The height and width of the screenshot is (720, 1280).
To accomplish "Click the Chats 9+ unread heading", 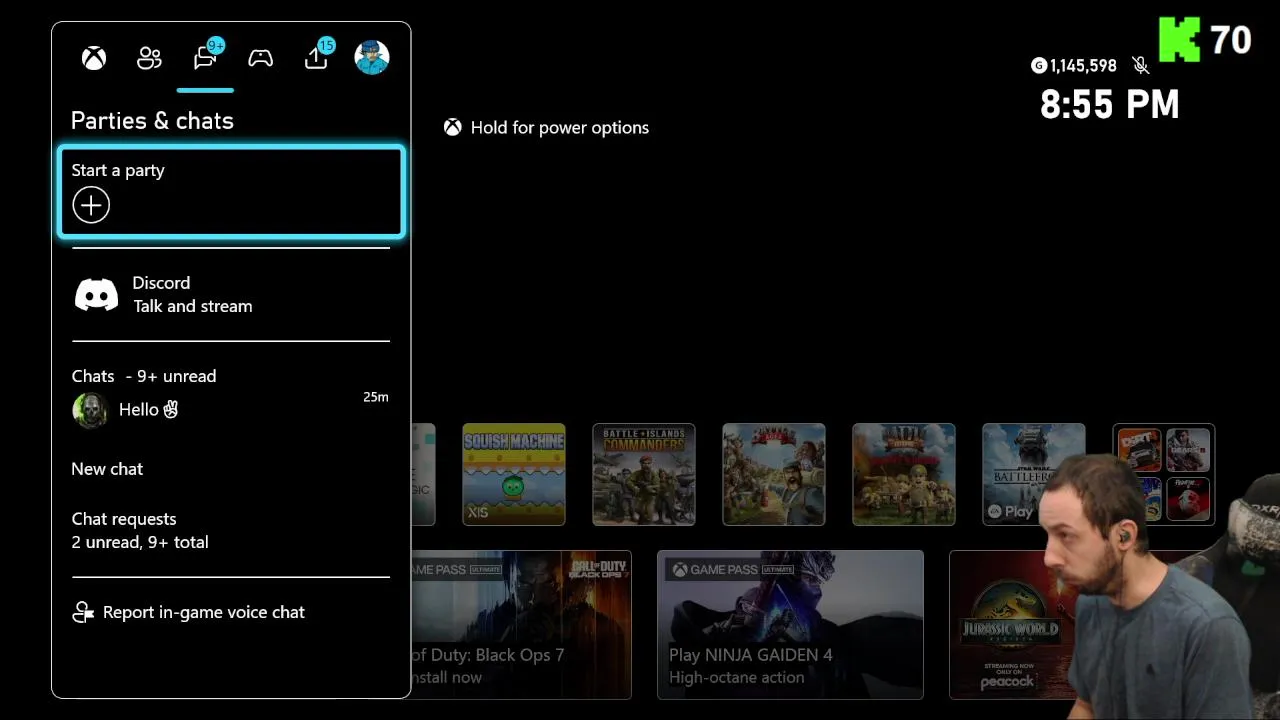I will [x=144, y=376].
